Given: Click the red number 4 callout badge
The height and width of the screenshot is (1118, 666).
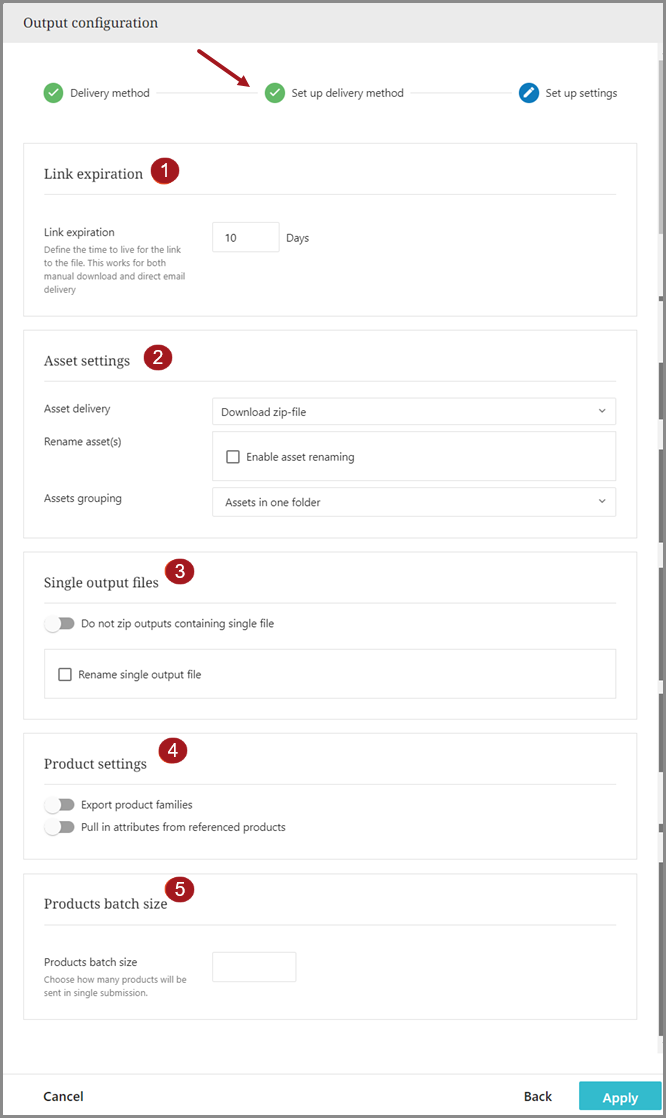Looking at the screenshot, I should point(173,751).
